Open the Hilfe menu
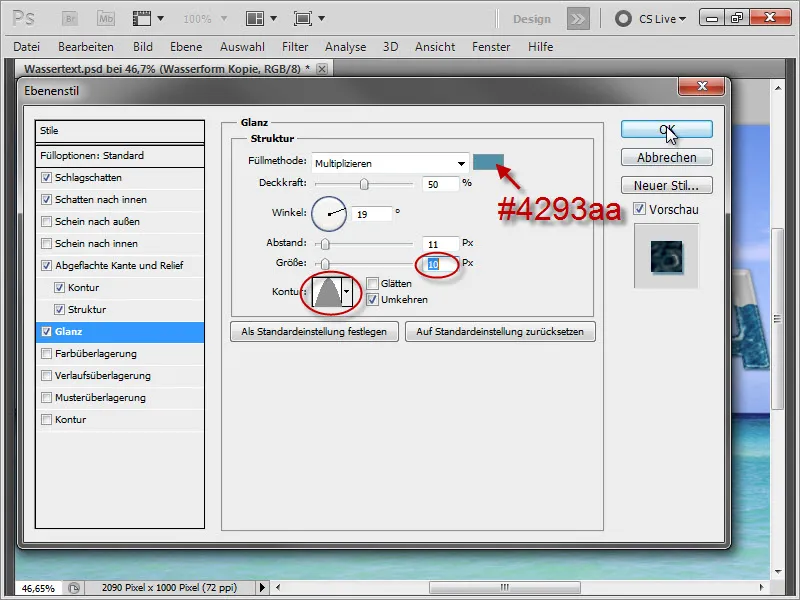This screenshot has width=800, height=600. tap(540, 47)
